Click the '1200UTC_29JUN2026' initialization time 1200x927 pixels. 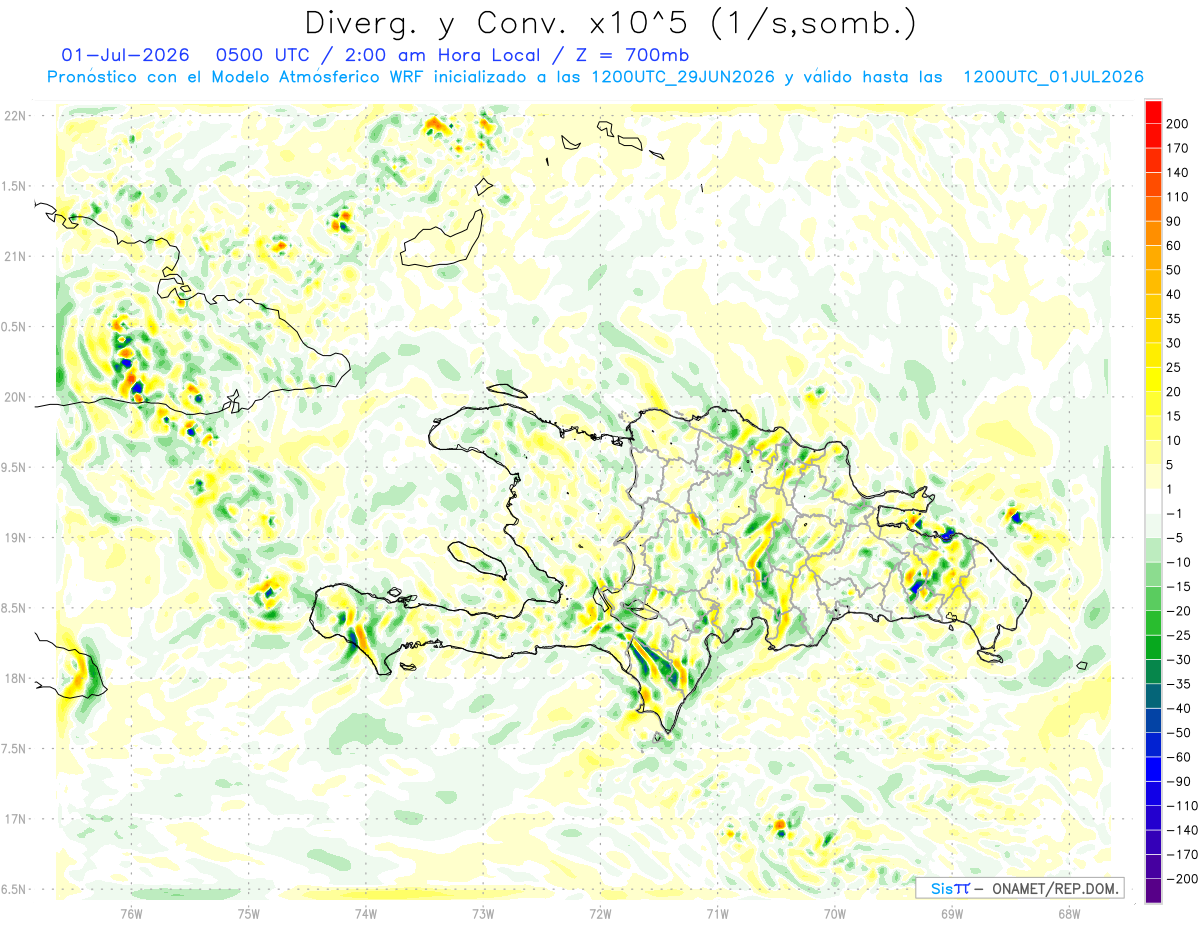tap(682, 77)
